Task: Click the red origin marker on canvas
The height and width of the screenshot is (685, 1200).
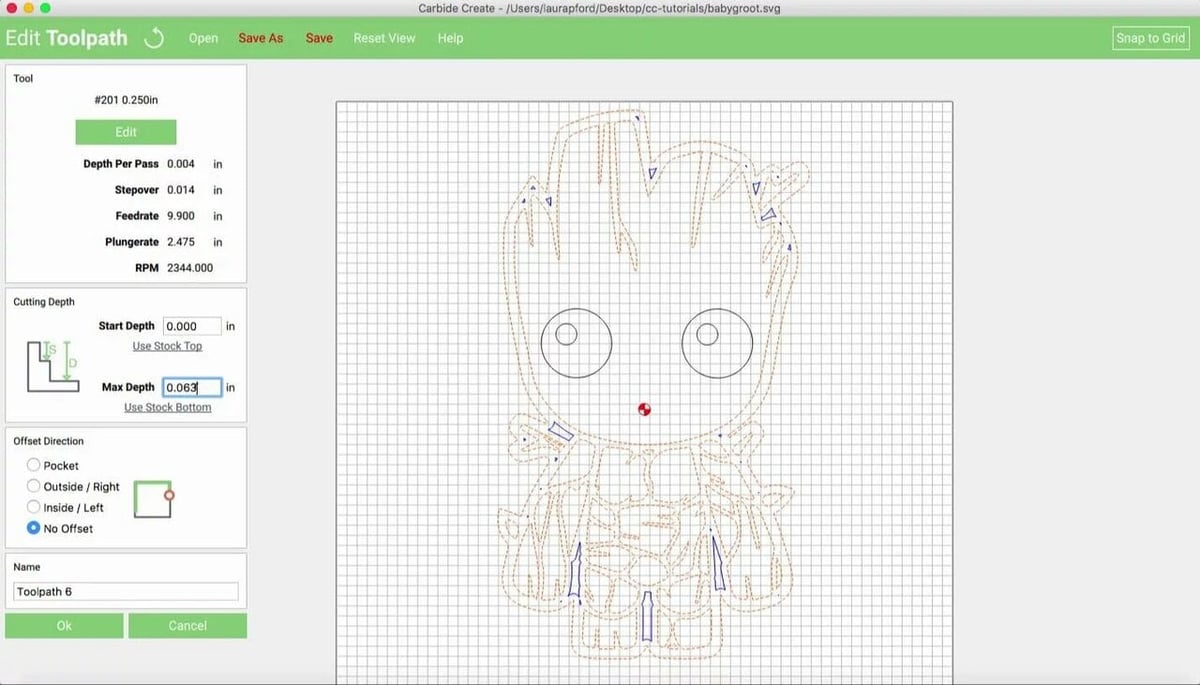Action: [x=645, y=408]
